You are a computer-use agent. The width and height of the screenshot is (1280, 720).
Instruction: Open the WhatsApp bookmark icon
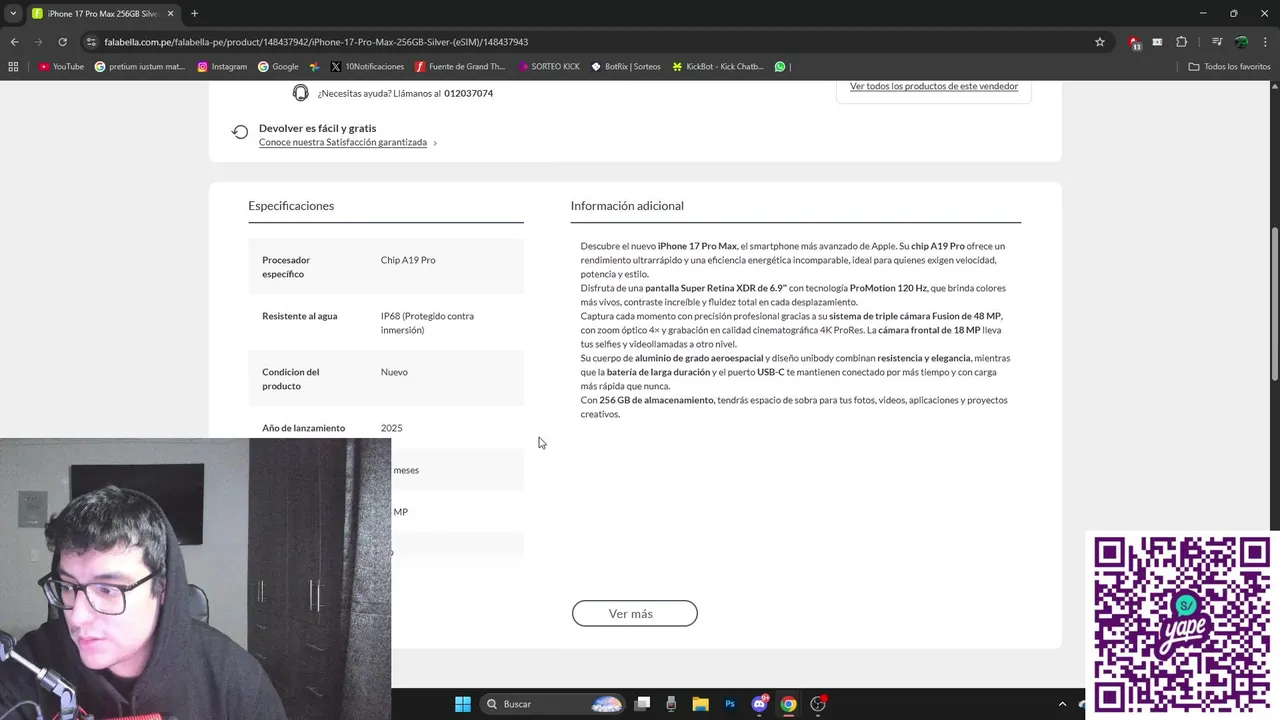tap(780, 67)
